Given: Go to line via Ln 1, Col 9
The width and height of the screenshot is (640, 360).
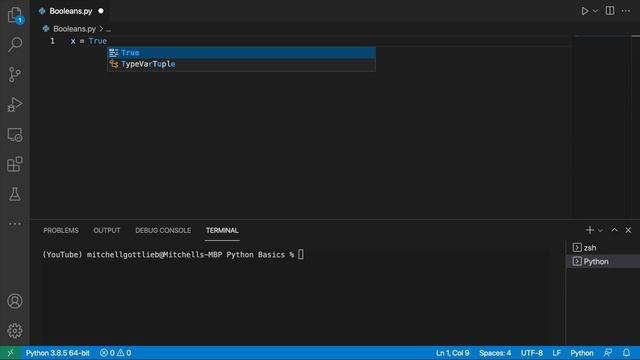Looking at the screenshot, I should pyautogui.click(x=452, y=353).
